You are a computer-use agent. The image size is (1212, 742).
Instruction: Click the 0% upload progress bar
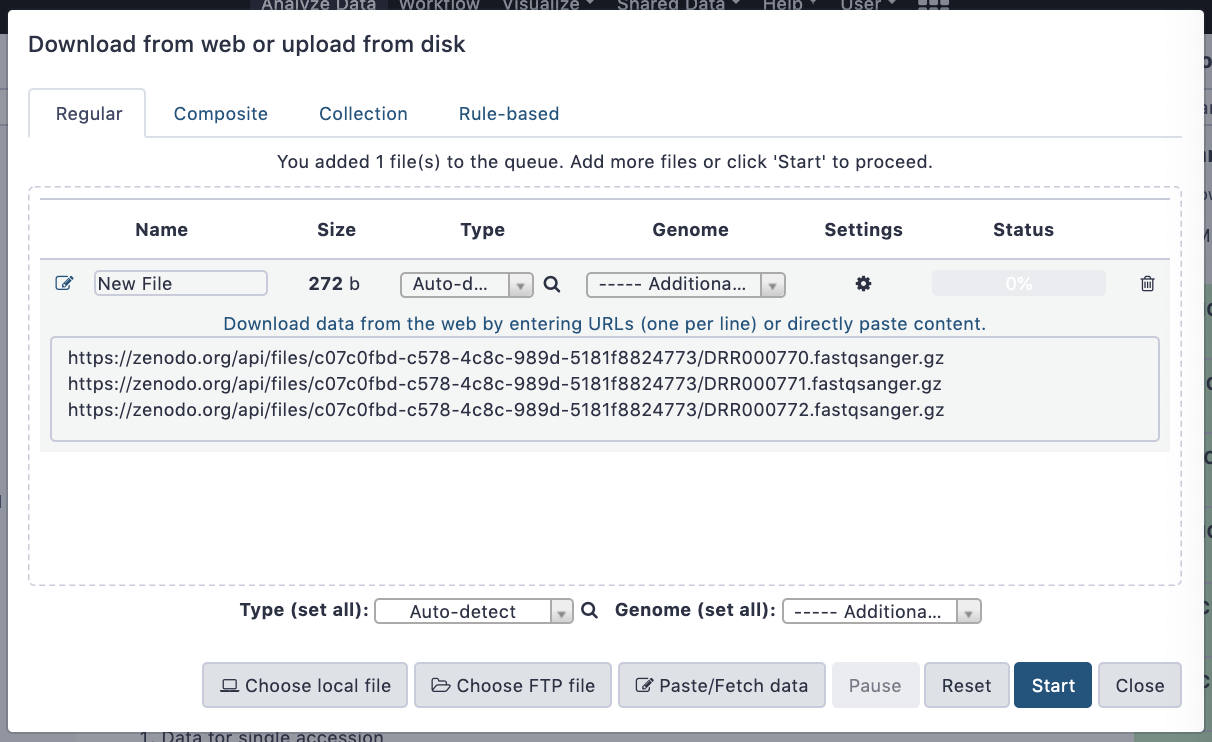[x=1018, y=284]
